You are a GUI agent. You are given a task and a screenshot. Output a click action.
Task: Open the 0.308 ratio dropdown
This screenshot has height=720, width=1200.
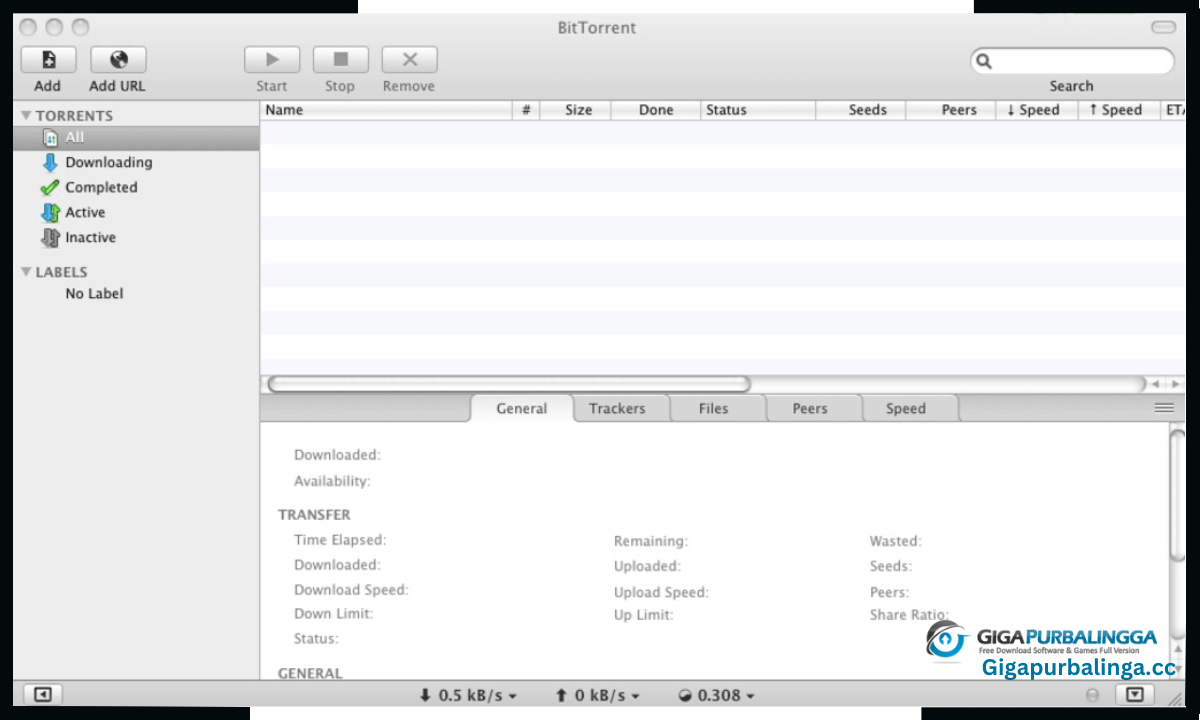(717, 695)
